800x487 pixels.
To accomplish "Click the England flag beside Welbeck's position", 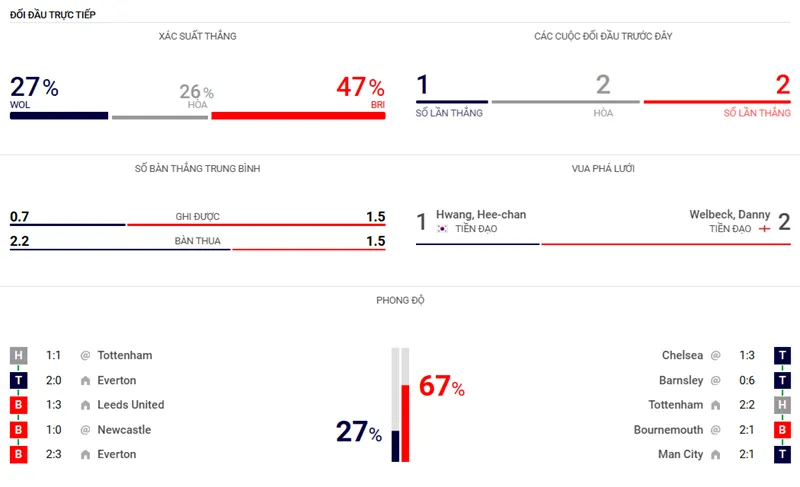I will point(764,229).
